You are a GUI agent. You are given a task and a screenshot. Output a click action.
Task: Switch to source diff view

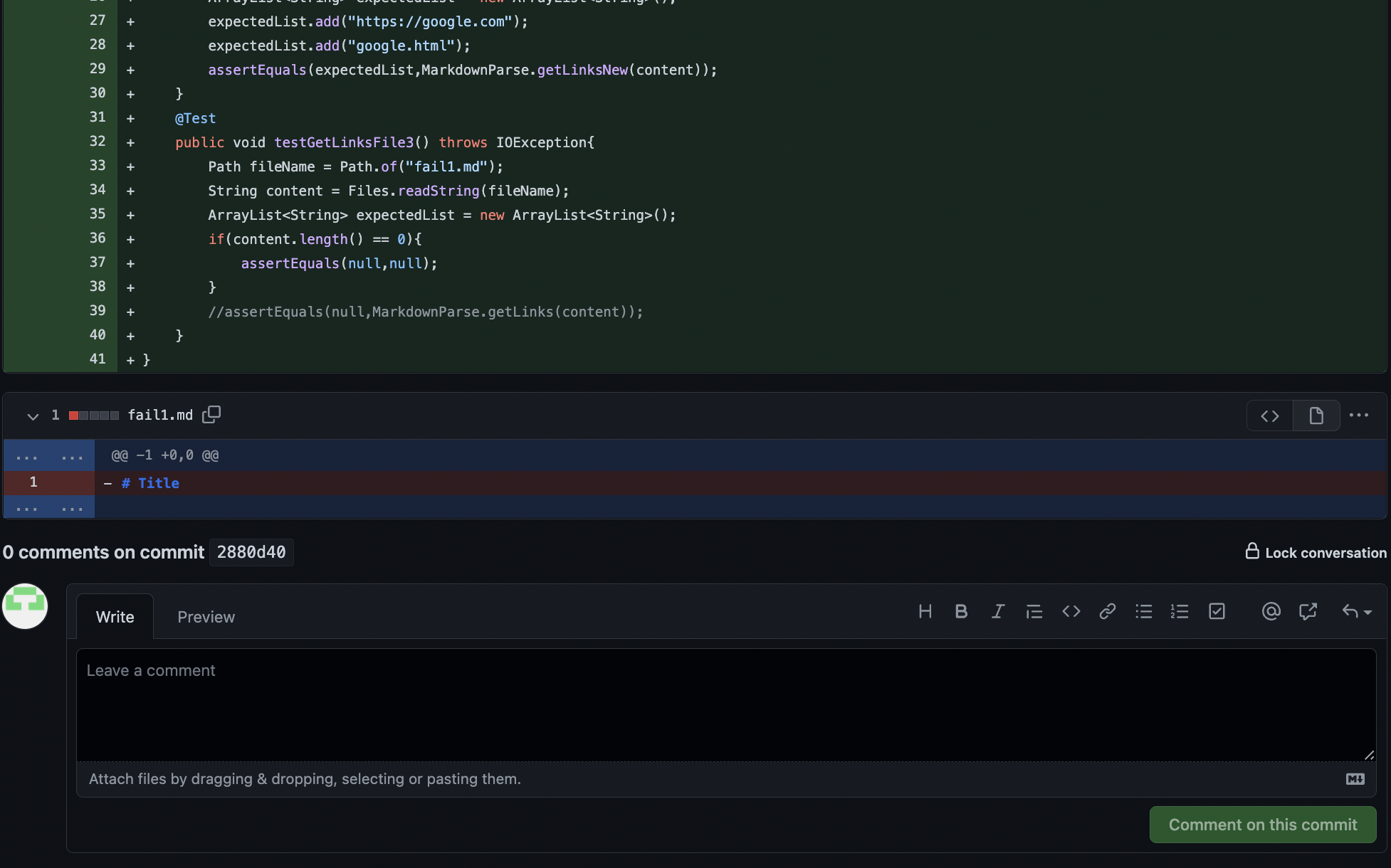pos(1270,416)
